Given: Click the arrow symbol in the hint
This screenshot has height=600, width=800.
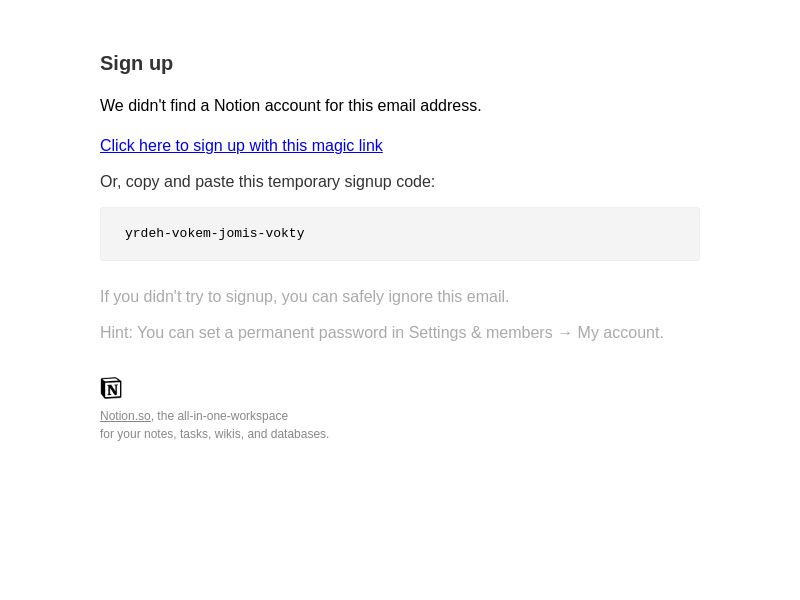Looking at the screenshot, I should point(565,333).
